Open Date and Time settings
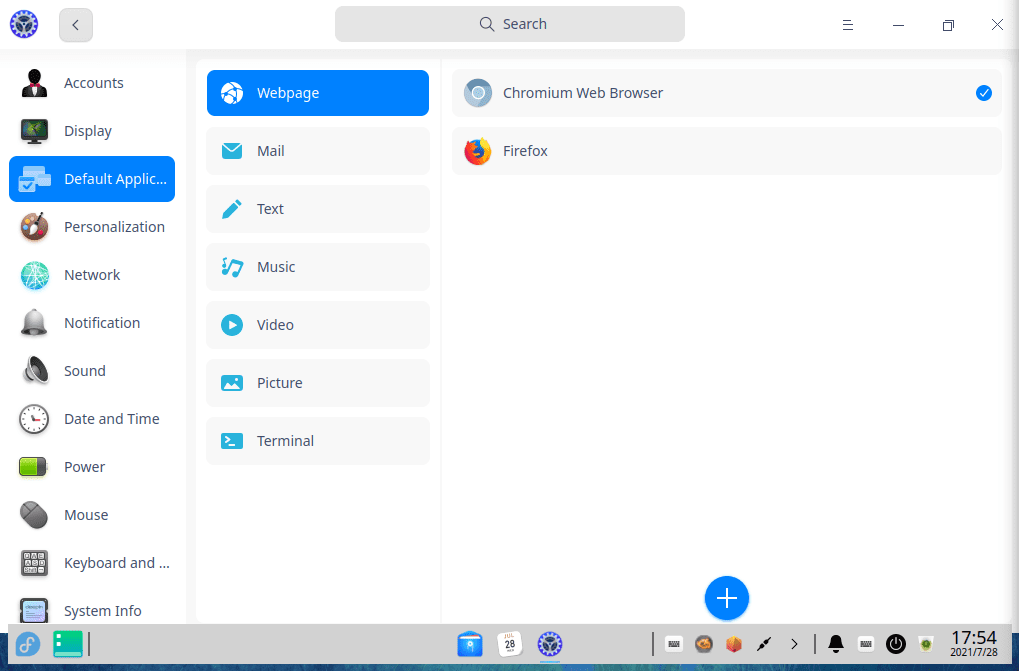The width and height of the screenshot is (1019, 671). pos(92,419)
